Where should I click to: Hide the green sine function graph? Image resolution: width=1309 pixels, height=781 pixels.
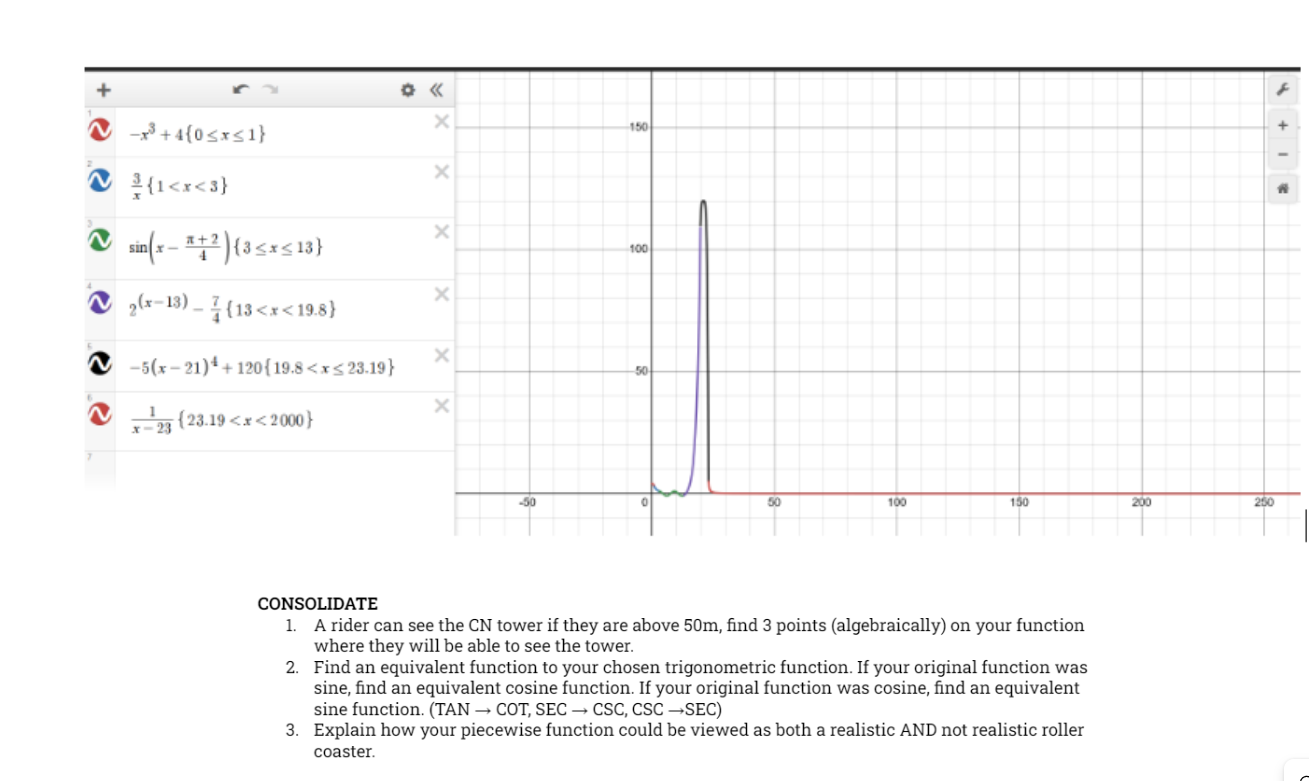click(x=98, y=240)
